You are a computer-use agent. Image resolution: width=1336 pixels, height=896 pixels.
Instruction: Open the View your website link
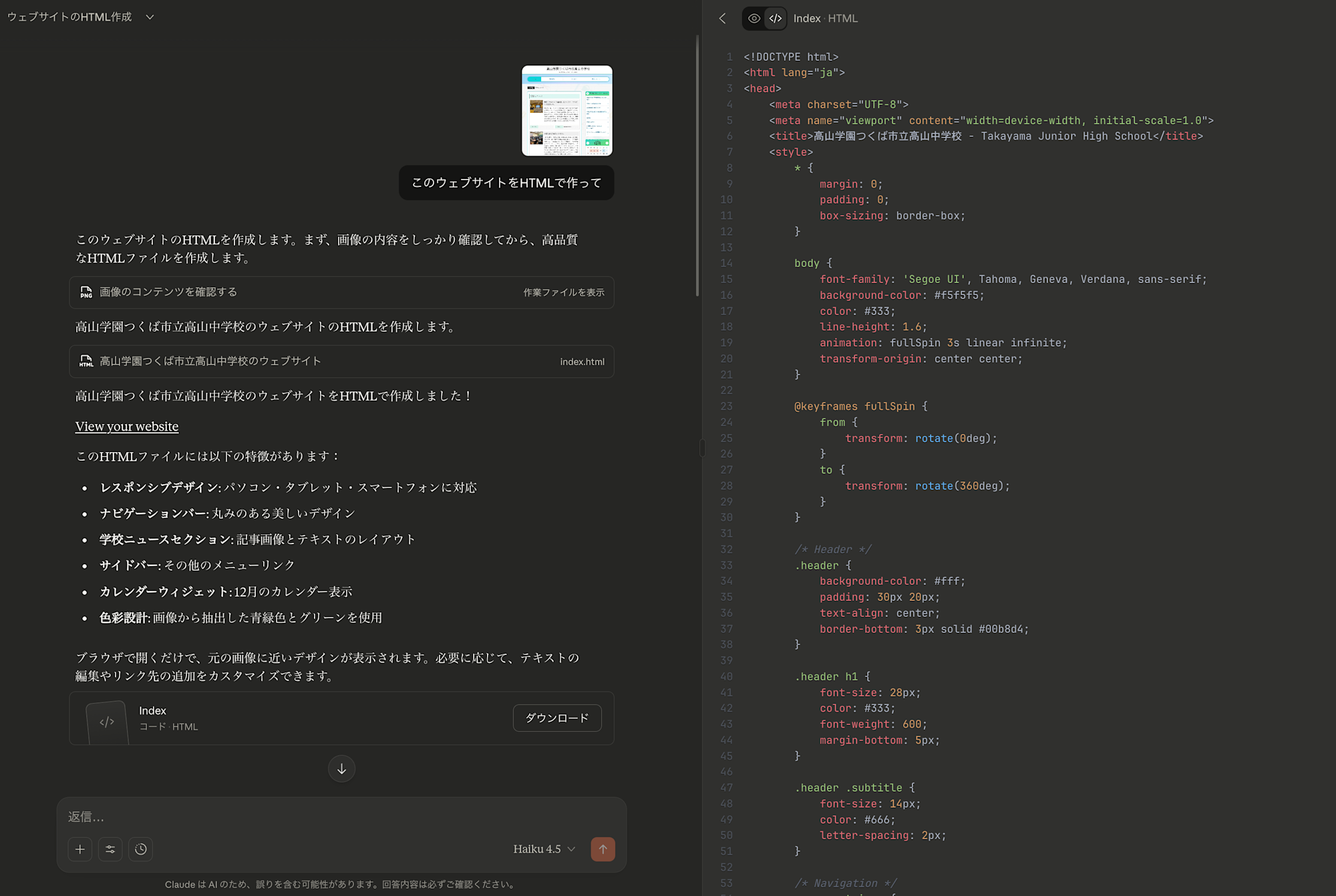127,427
